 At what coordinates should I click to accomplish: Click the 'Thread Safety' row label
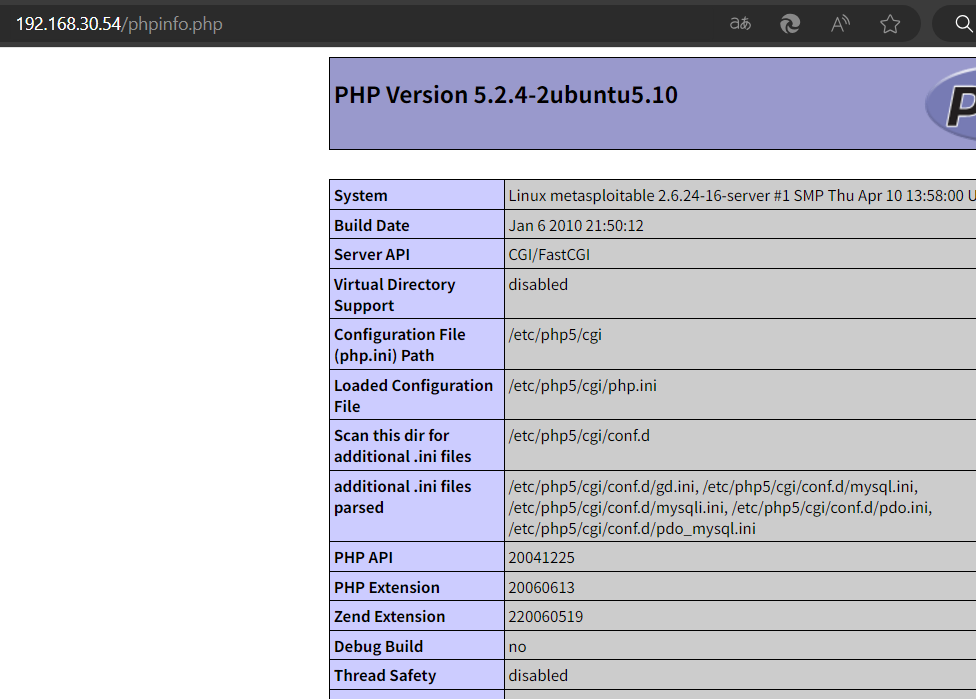[385, 675]
